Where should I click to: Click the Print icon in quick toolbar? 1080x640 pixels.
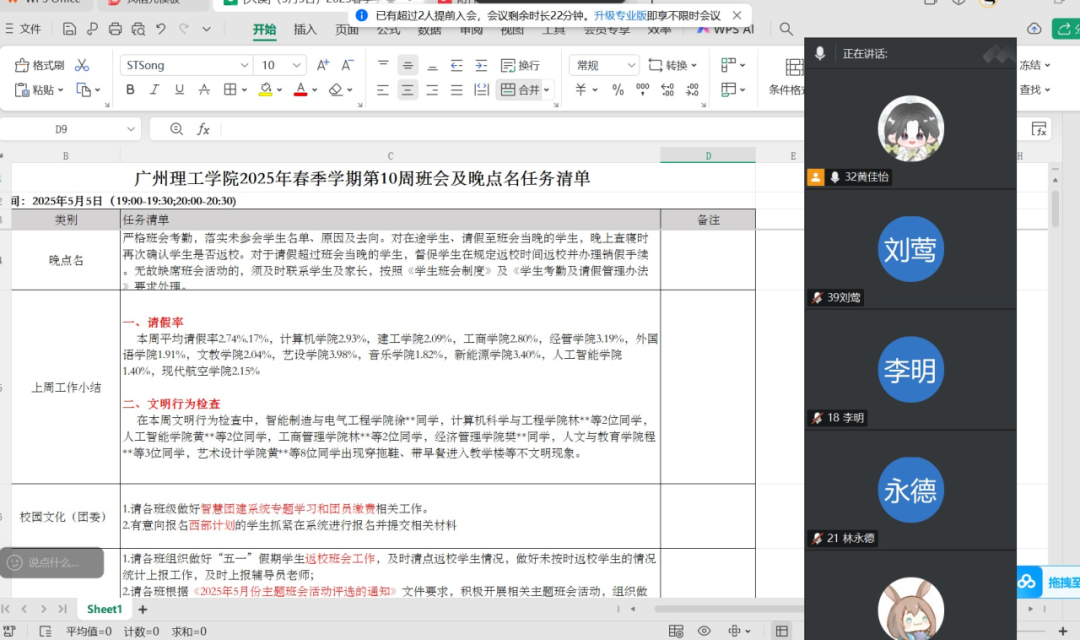point(115,29)
